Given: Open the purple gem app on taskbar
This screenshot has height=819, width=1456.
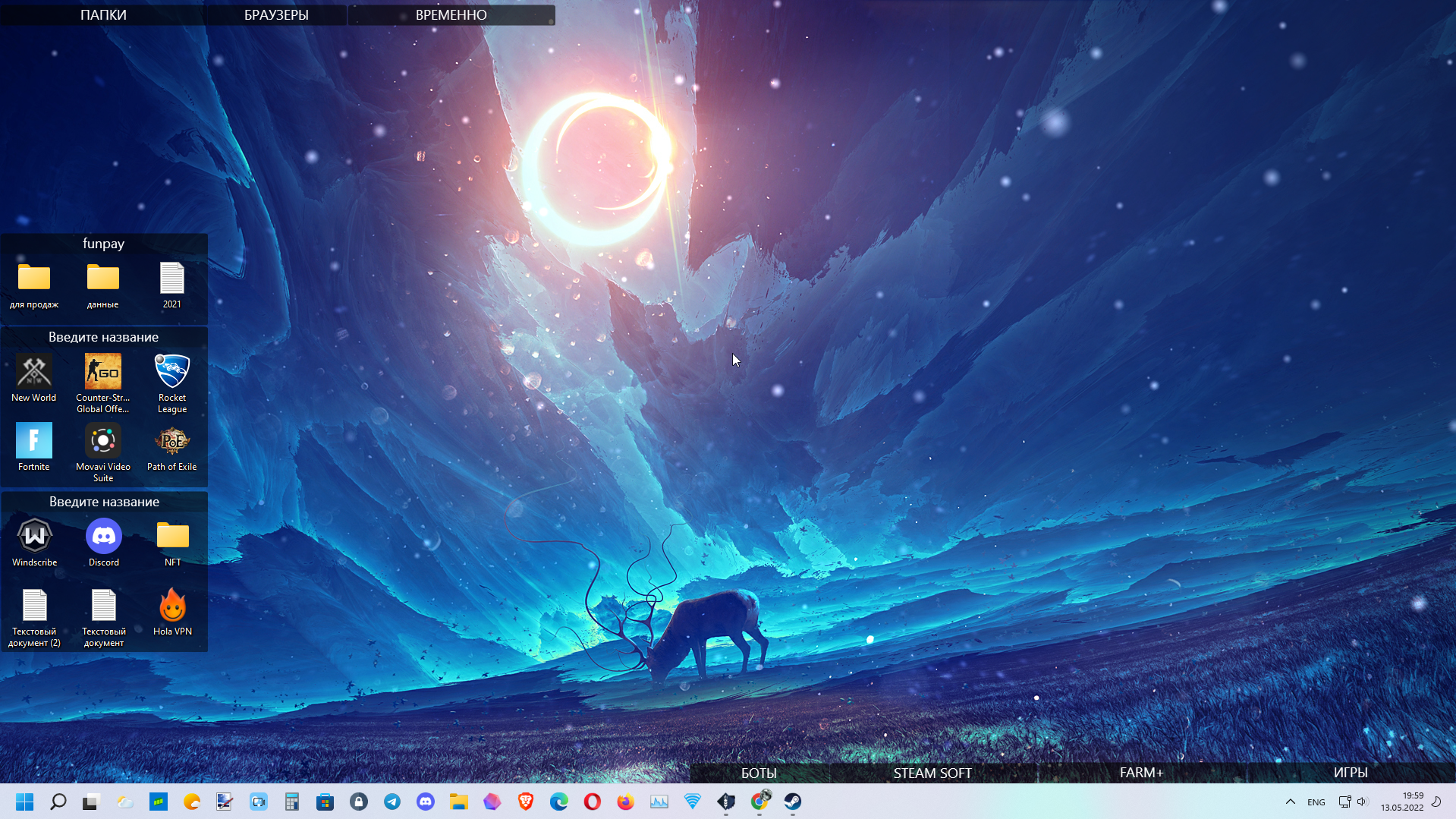Looking at the screenshot, I should coord(492,802).
